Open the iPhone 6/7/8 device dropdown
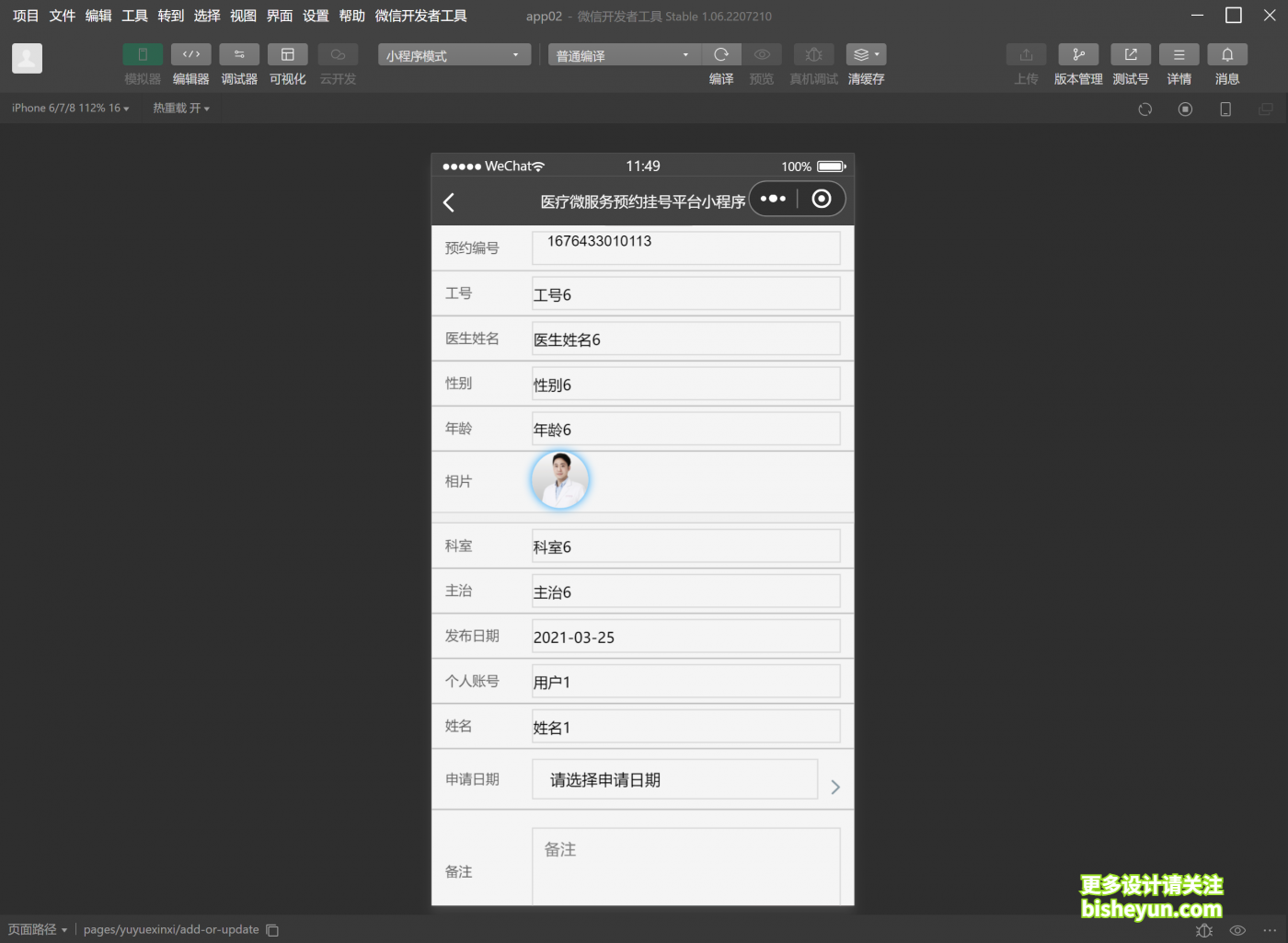The image size is (1288, 943). coord(70,109)
